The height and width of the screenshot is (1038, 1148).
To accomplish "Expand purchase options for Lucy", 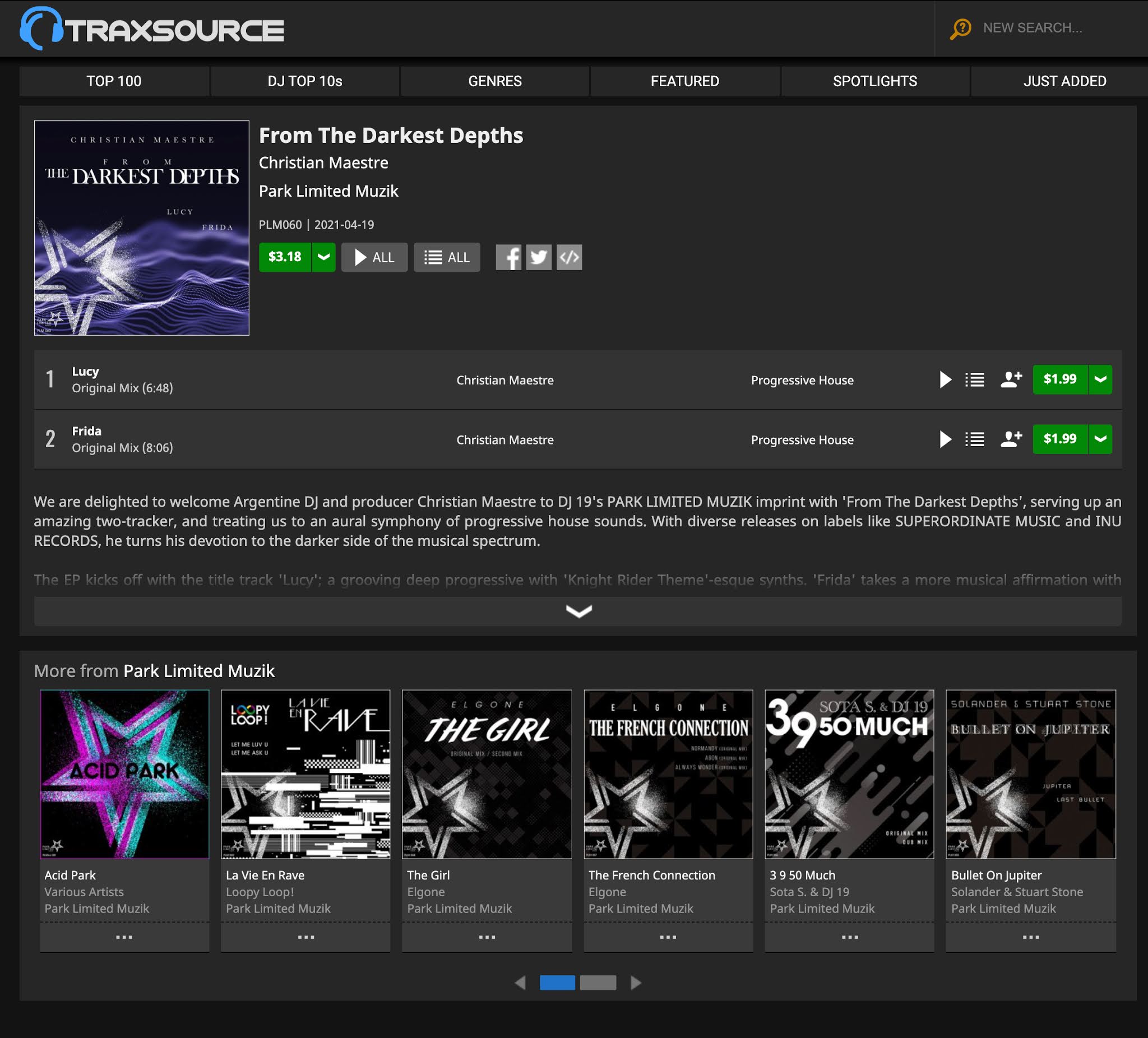I will point(1100,379).
